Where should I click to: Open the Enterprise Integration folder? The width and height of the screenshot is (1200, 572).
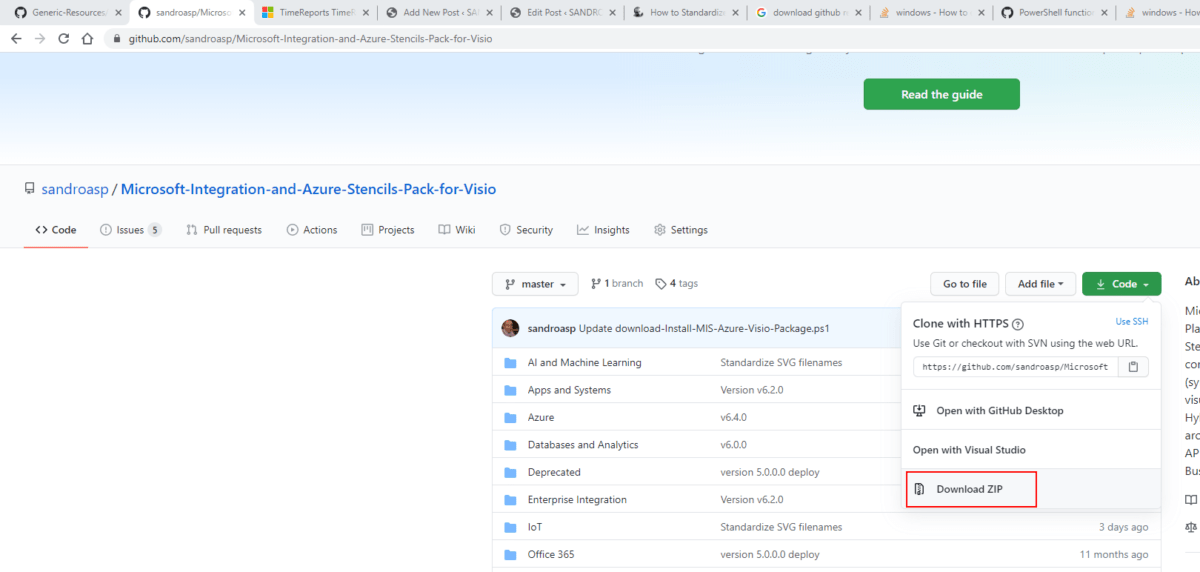coord(577,500)
